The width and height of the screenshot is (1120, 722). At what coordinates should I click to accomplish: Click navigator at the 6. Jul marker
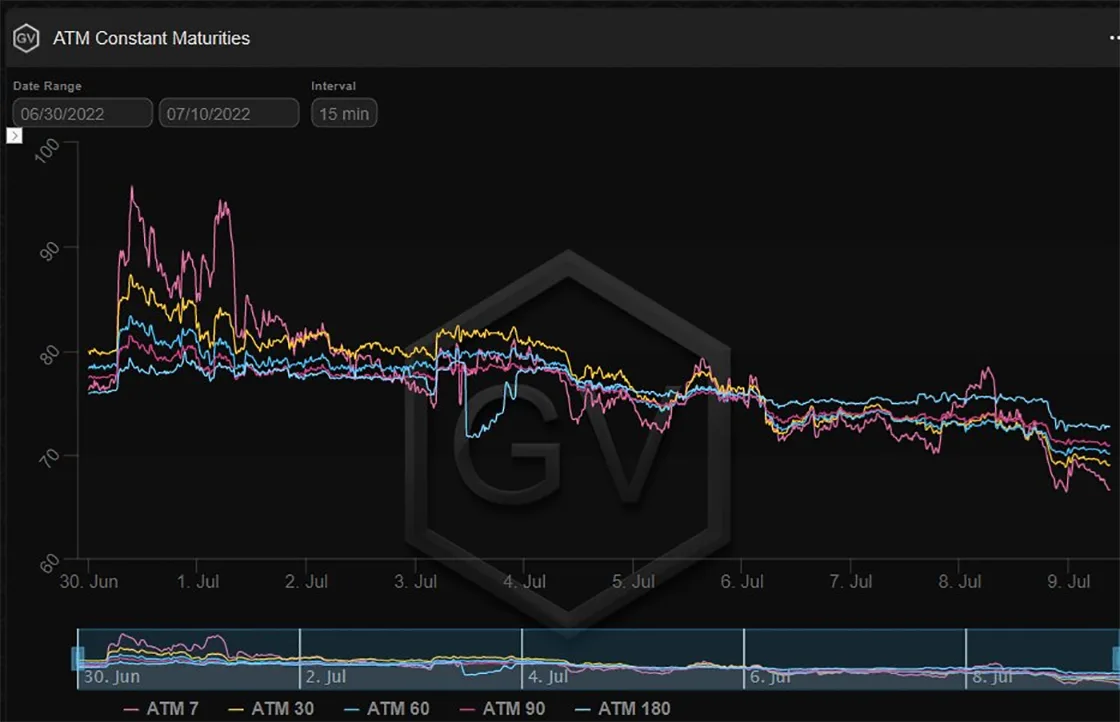770,676
